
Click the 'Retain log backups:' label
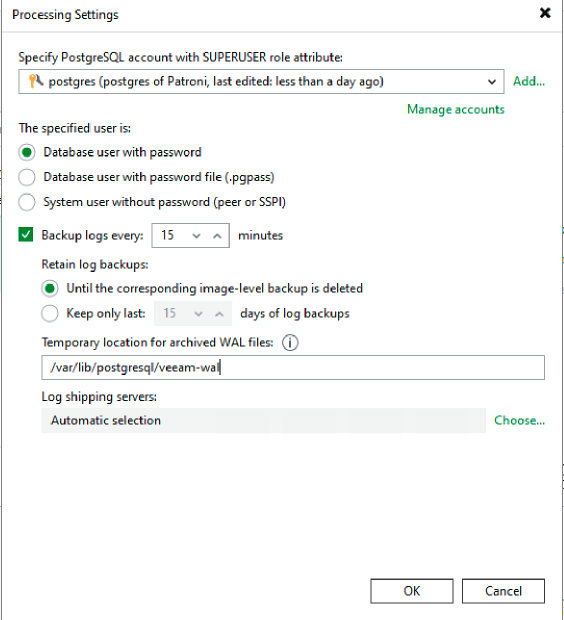(95, 264)
